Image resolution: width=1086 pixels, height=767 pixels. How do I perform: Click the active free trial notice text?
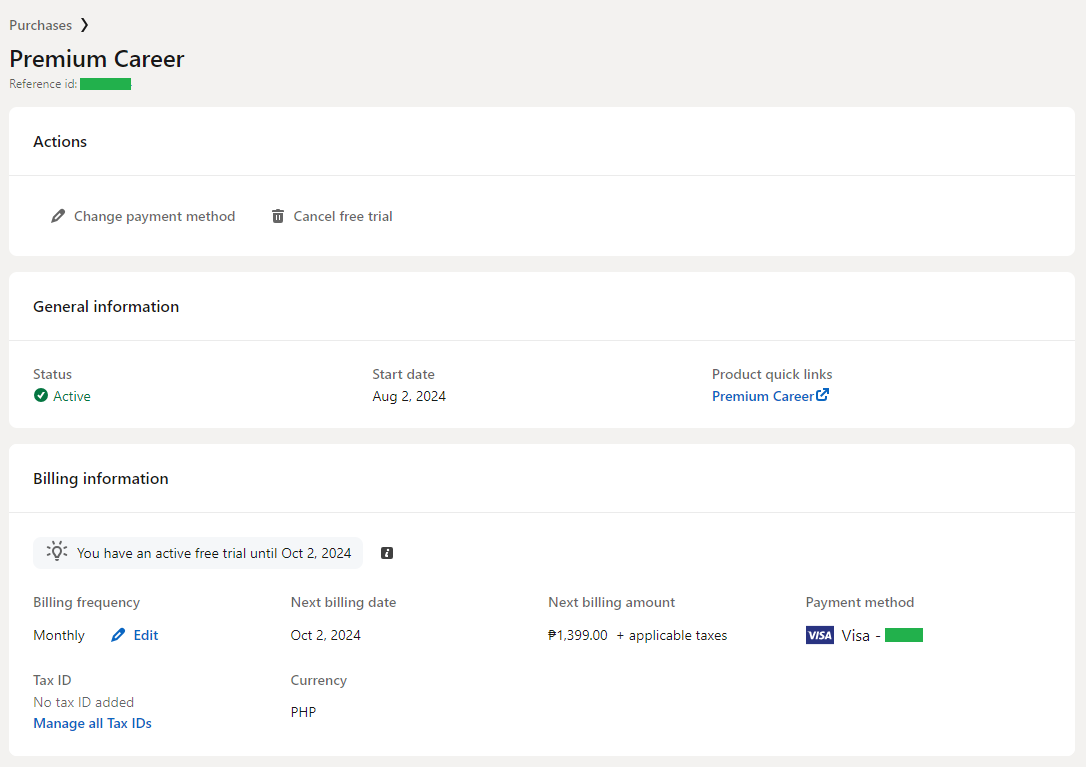(214, 553)
